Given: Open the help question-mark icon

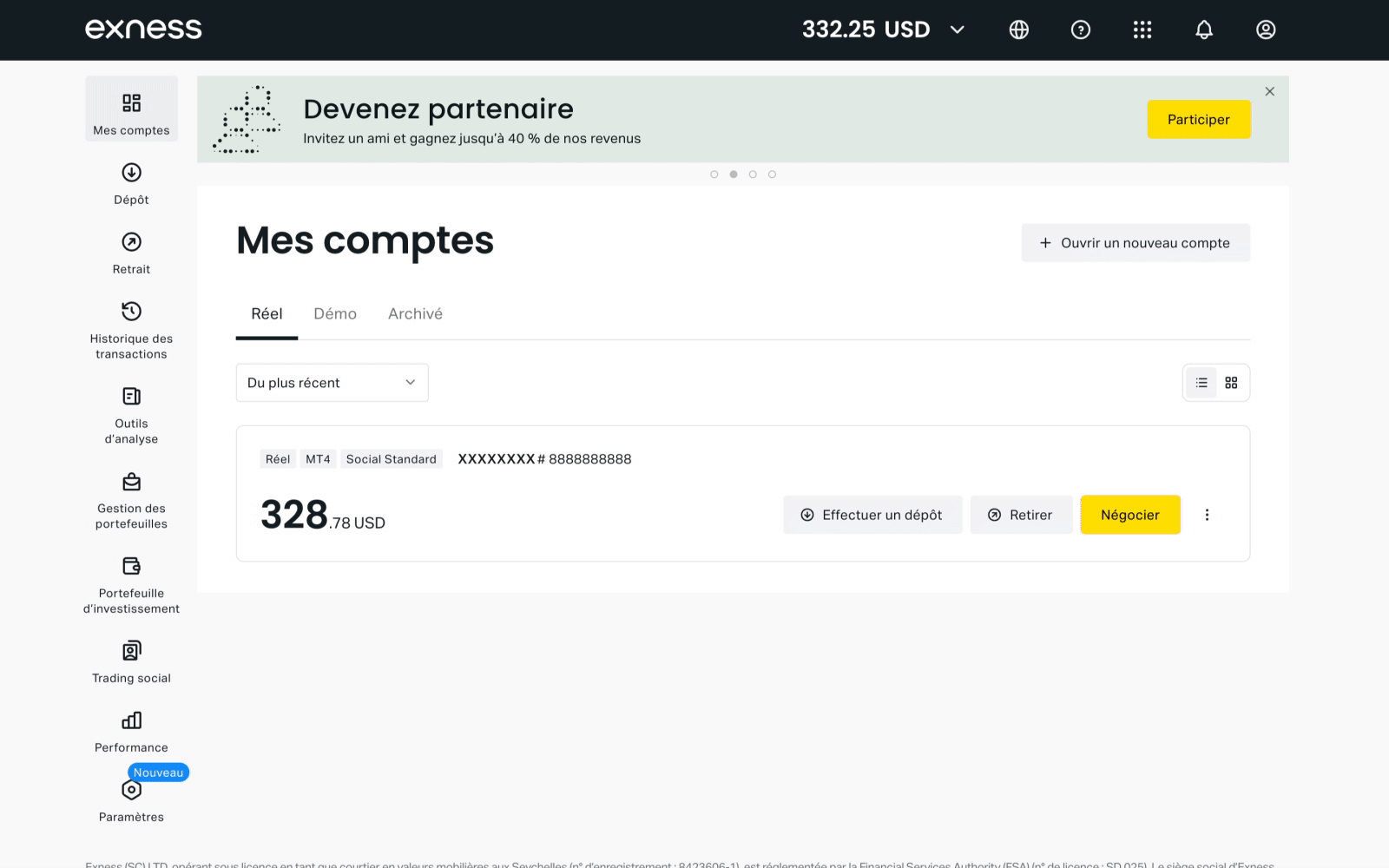Looking at the screenshot, I should click(x=1081, y=30).
